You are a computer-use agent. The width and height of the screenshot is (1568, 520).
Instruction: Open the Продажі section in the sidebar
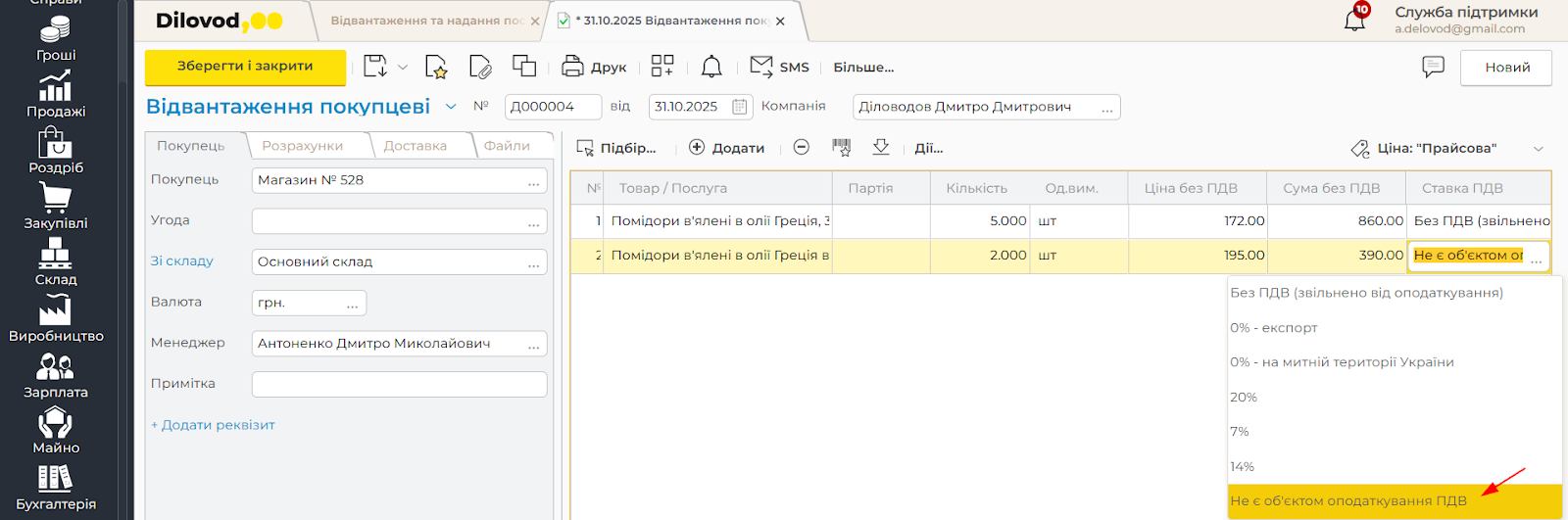point(56,94)
